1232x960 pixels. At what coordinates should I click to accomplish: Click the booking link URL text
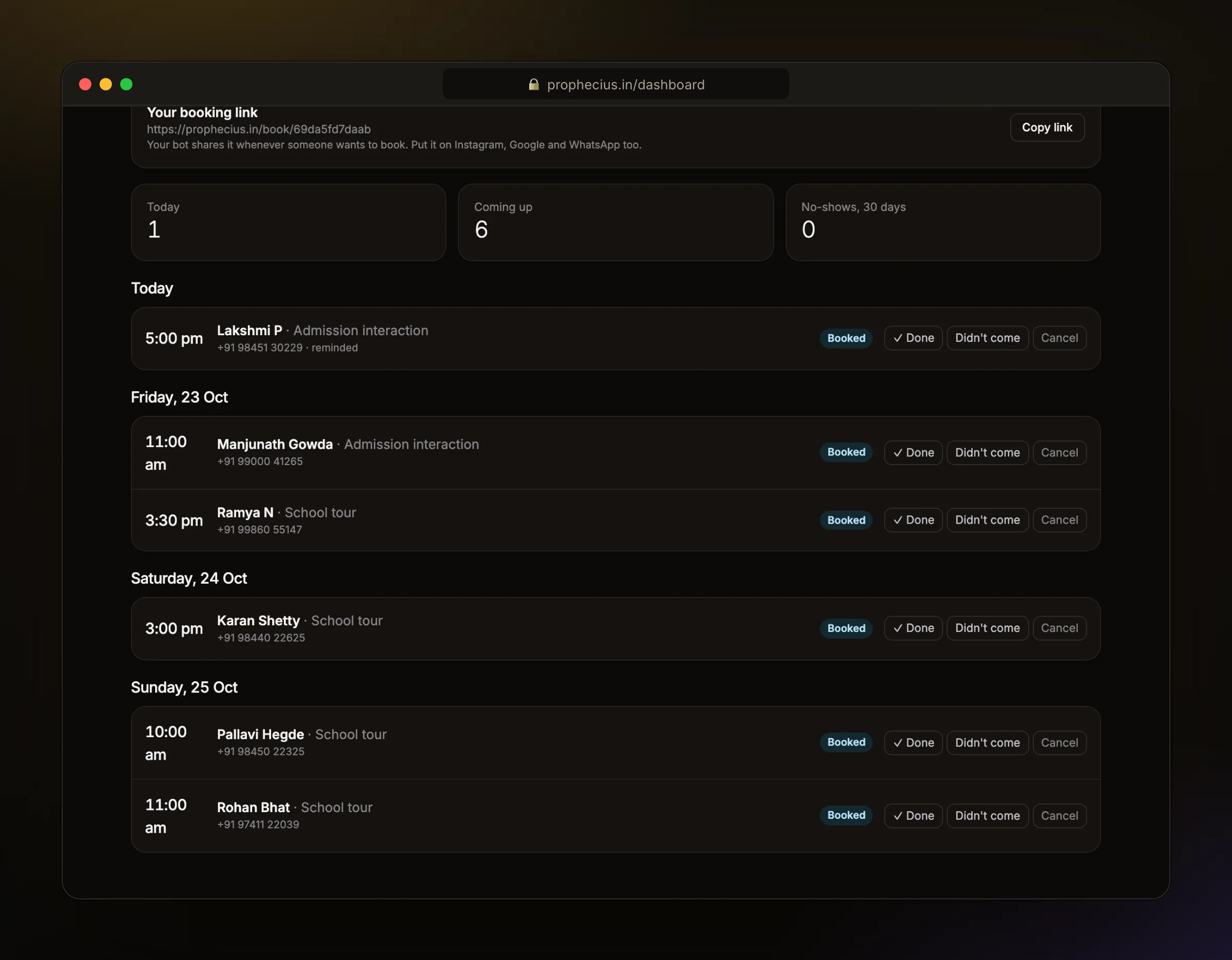[x=259, y=129]
